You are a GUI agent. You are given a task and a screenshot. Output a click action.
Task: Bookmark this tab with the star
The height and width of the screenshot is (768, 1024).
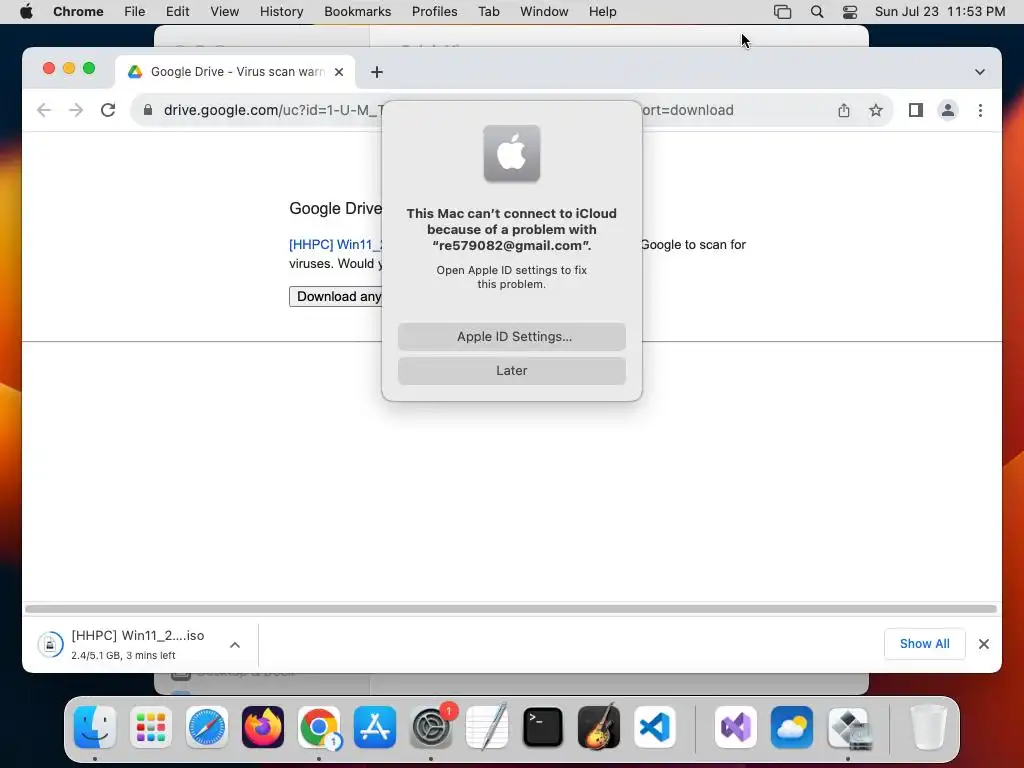876,110
